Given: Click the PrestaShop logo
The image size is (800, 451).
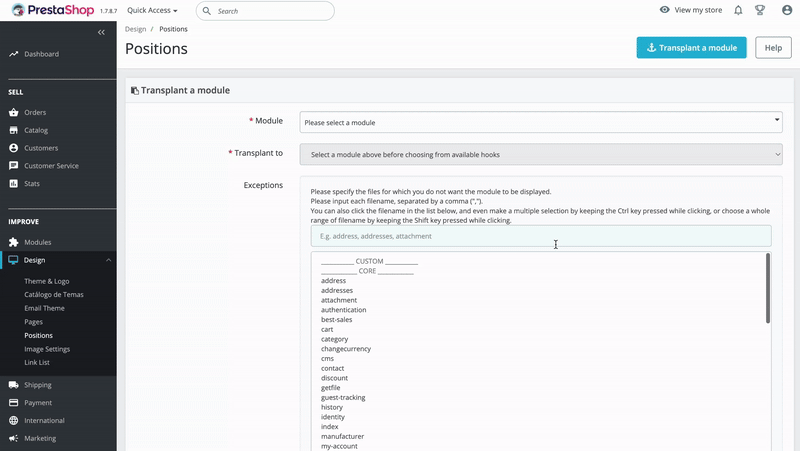Looking at the screenshot, I should click(x=53, y=10).
